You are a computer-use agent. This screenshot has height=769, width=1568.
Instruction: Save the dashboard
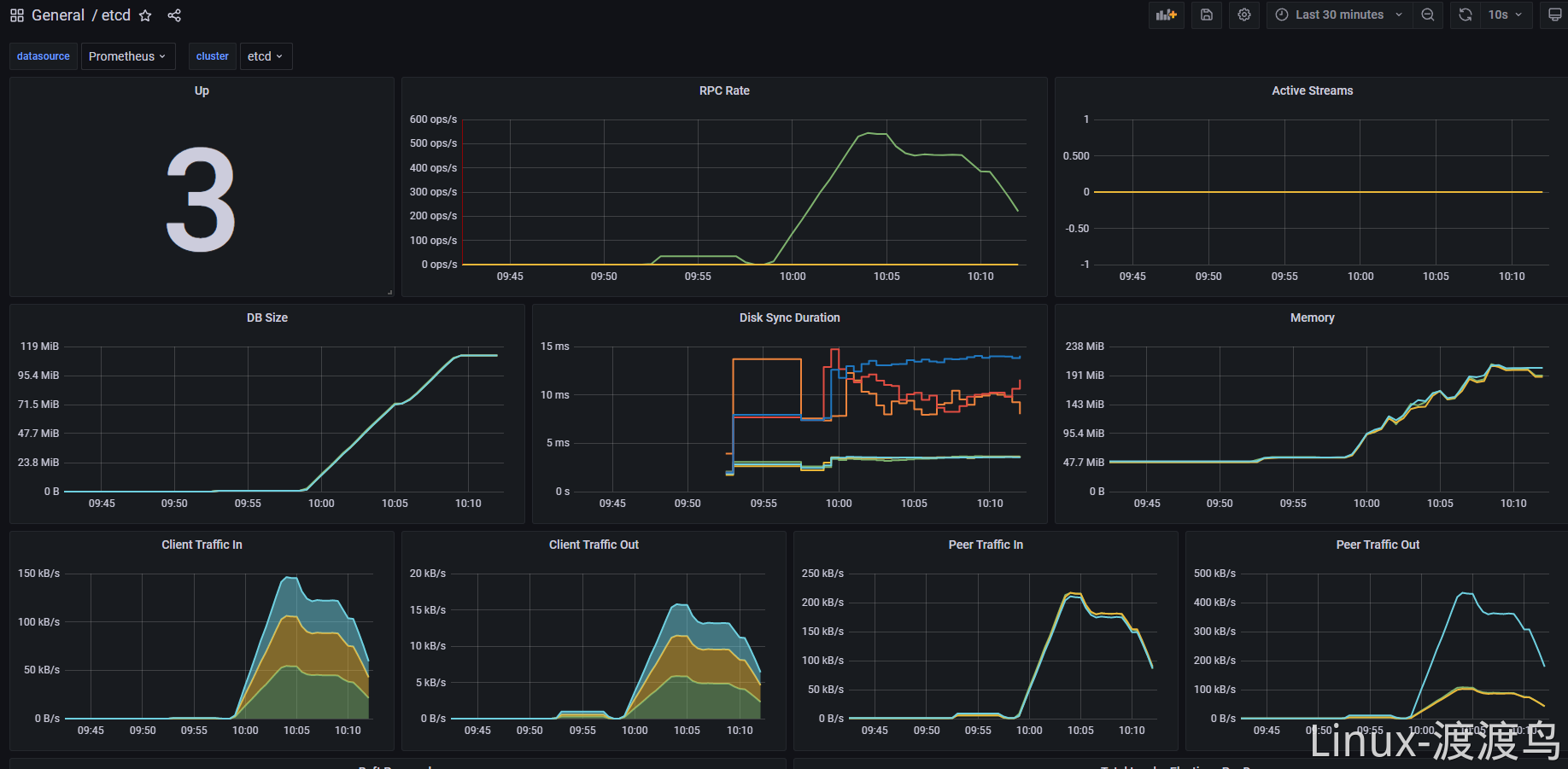(1206, 15)
